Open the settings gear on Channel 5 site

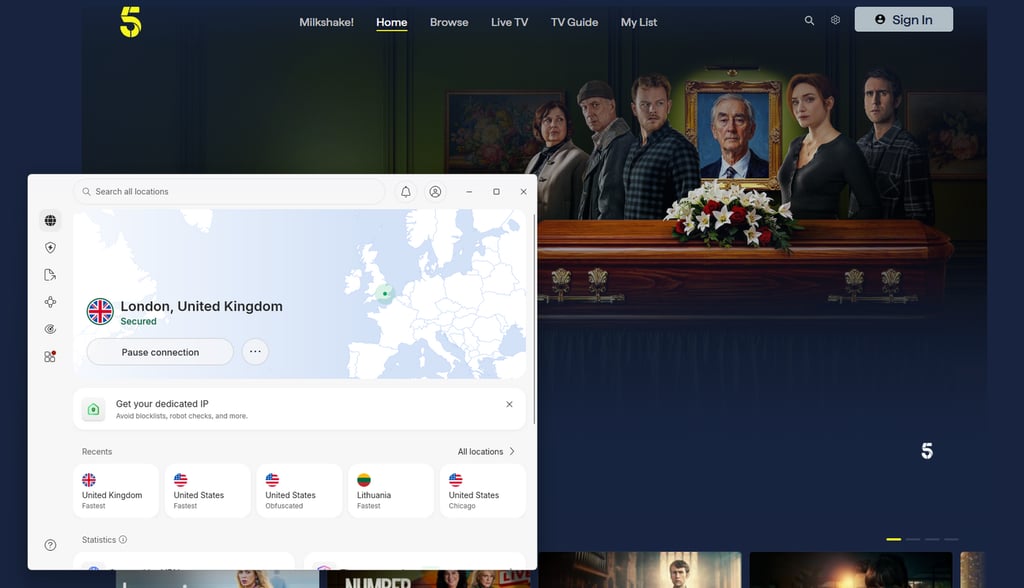[x=835, y=20]
